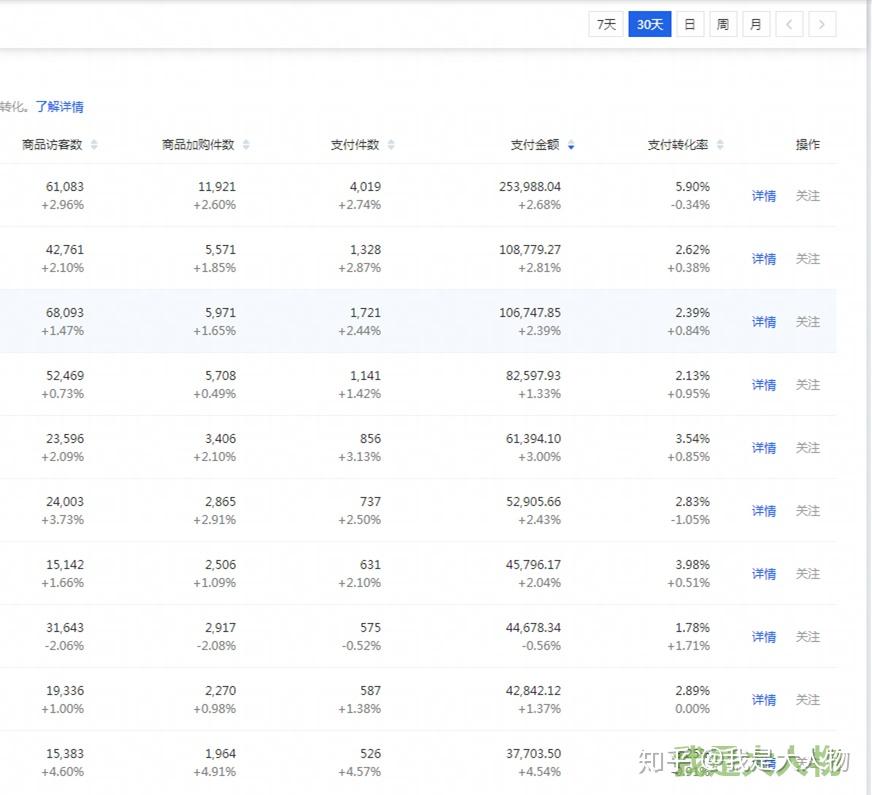
Task: Switch to the 月 period tab
Action: [x=756, y=24]
